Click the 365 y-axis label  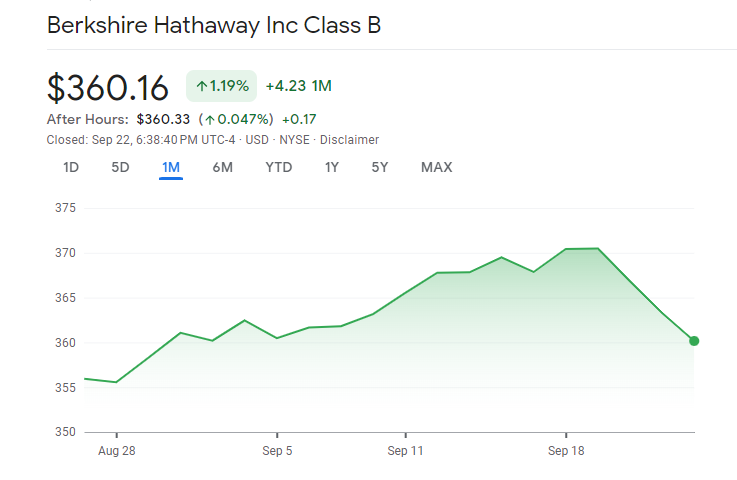[x=65, y=298]
